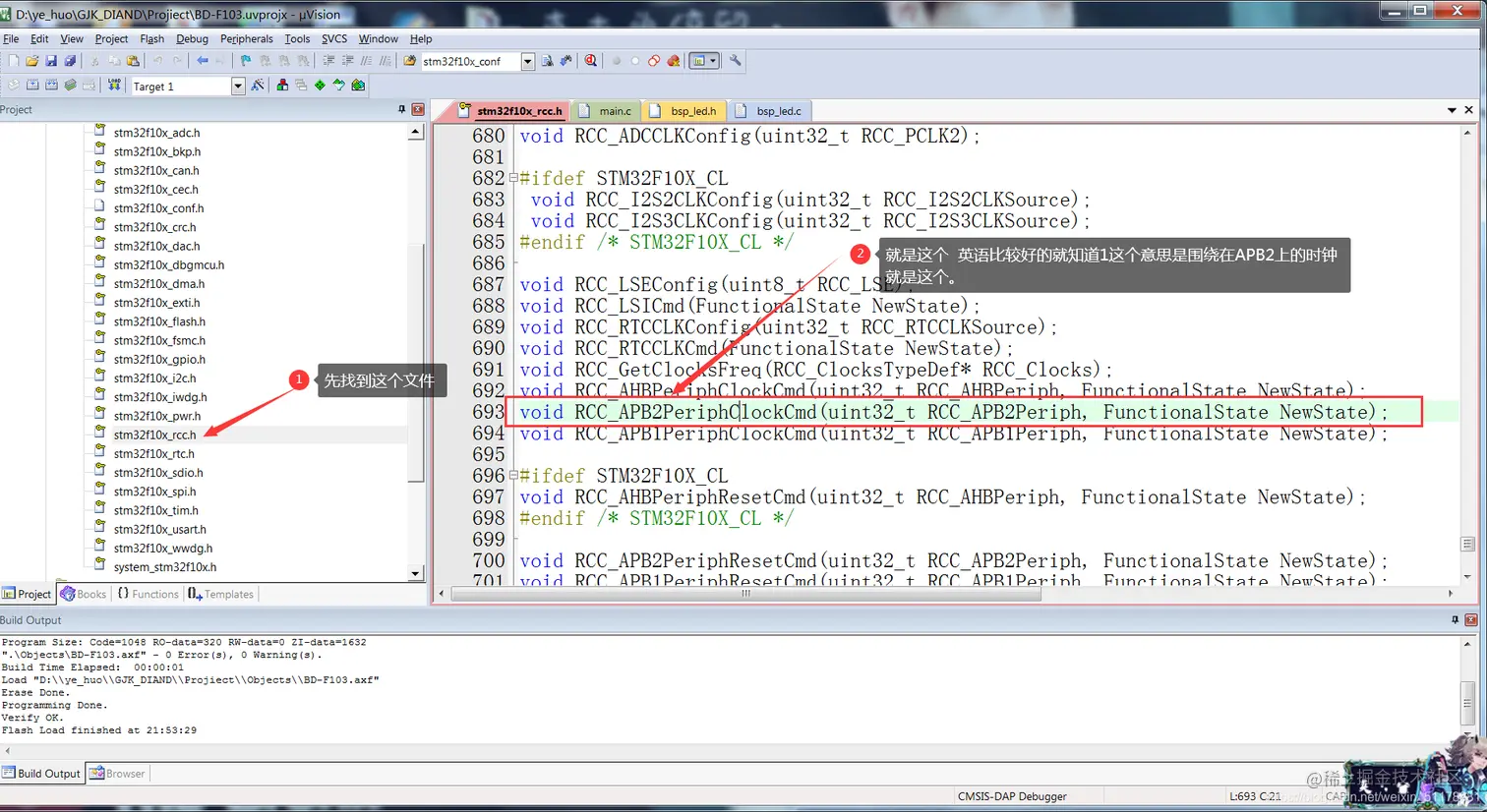Open the Peripherals menu
The width and height of the screenshot is (1487, 812).
[x=246, y=39]
